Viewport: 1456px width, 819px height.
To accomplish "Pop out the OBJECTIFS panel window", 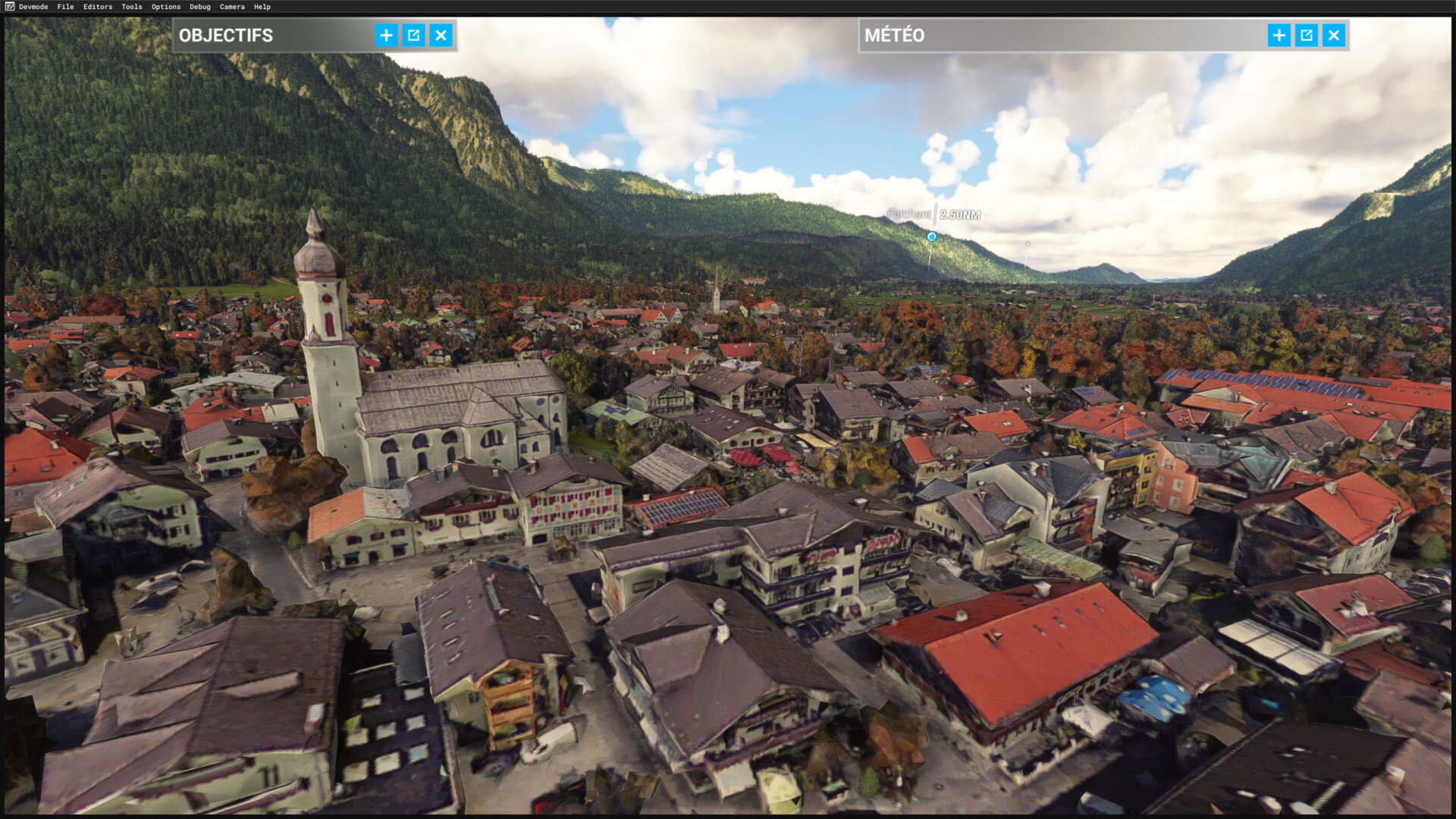I will tap(413, 35).
